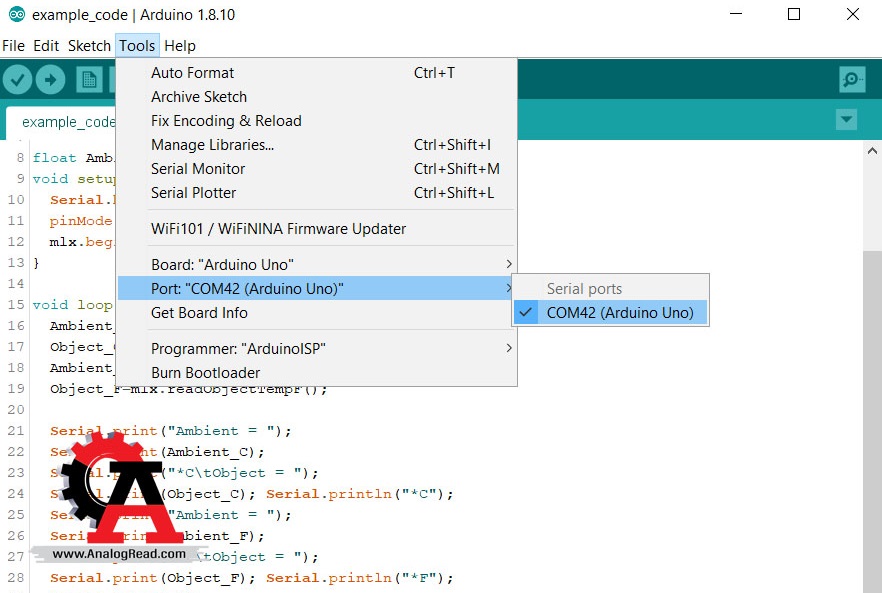Close the Arduino window
Viewport: 882px width, 593px height.
click(x=853, y=14)
